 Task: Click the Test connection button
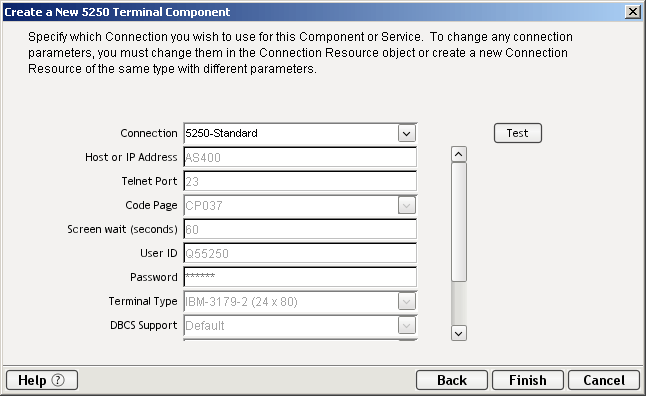(x=517, y=133)
